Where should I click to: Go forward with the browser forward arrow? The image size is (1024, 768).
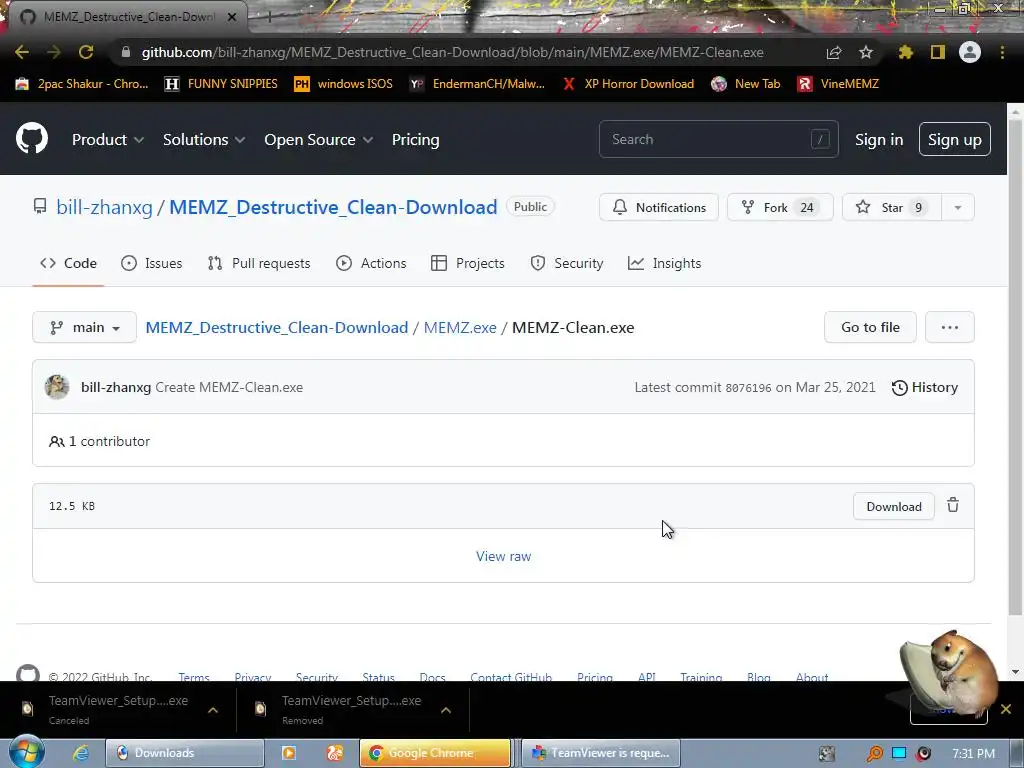pos(54,52)
